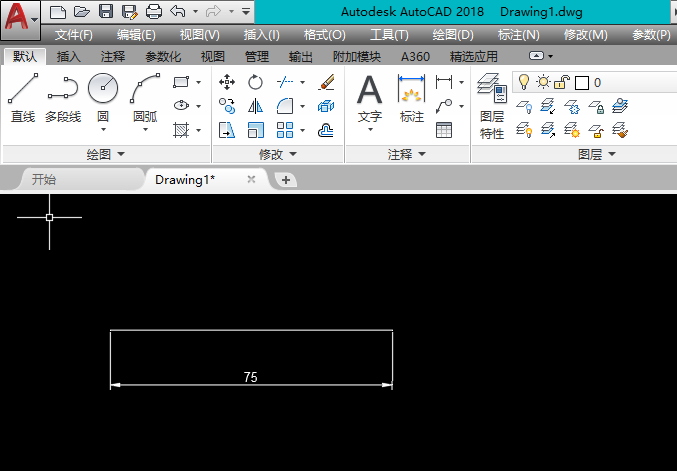Image resolution: width=677 pixels, height=471 pixels.
Task: Select the Copy tool
Action: coord(227,106)
